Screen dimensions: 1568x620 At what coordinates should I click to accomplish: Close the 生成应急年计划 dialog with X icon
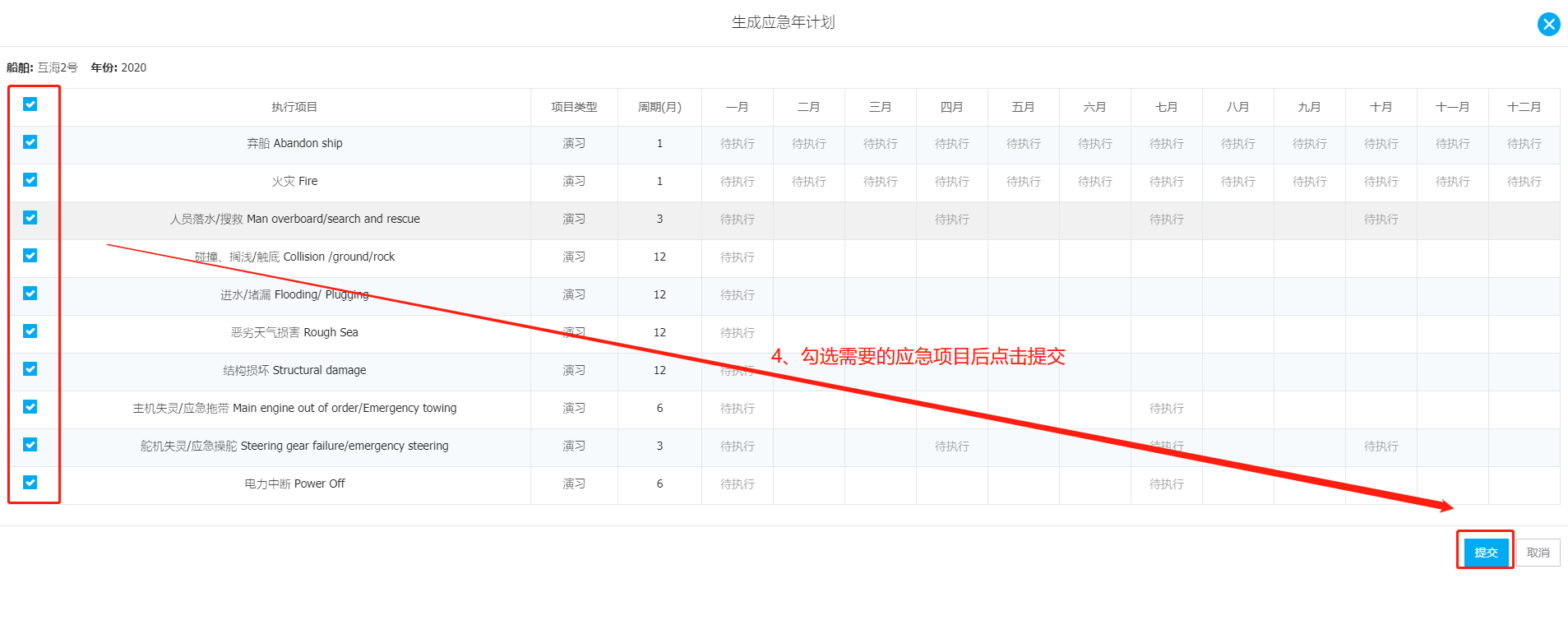pos(1548,24)
